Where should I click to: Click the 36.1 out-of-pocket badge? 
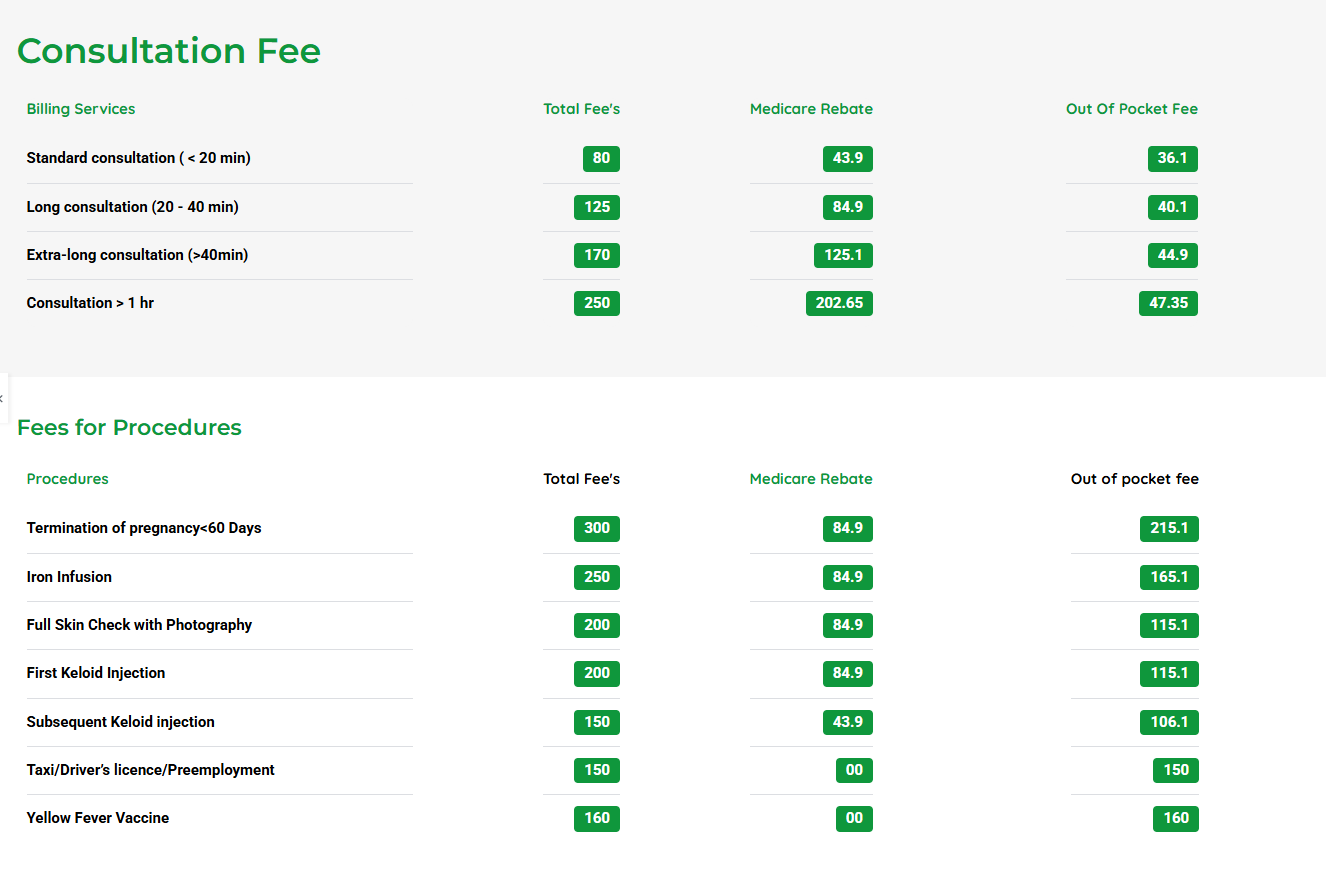(1172, 158)
